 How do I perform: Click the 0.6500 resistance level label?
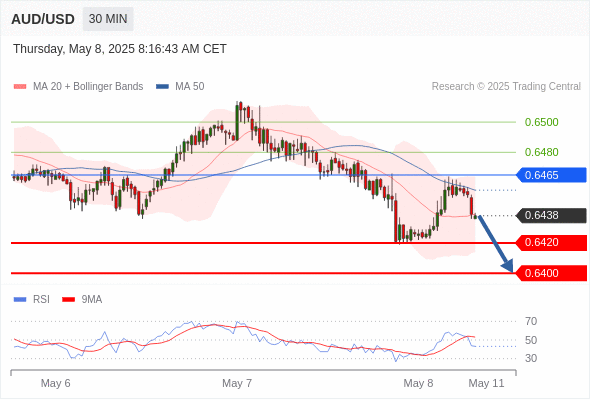[541, 122]
